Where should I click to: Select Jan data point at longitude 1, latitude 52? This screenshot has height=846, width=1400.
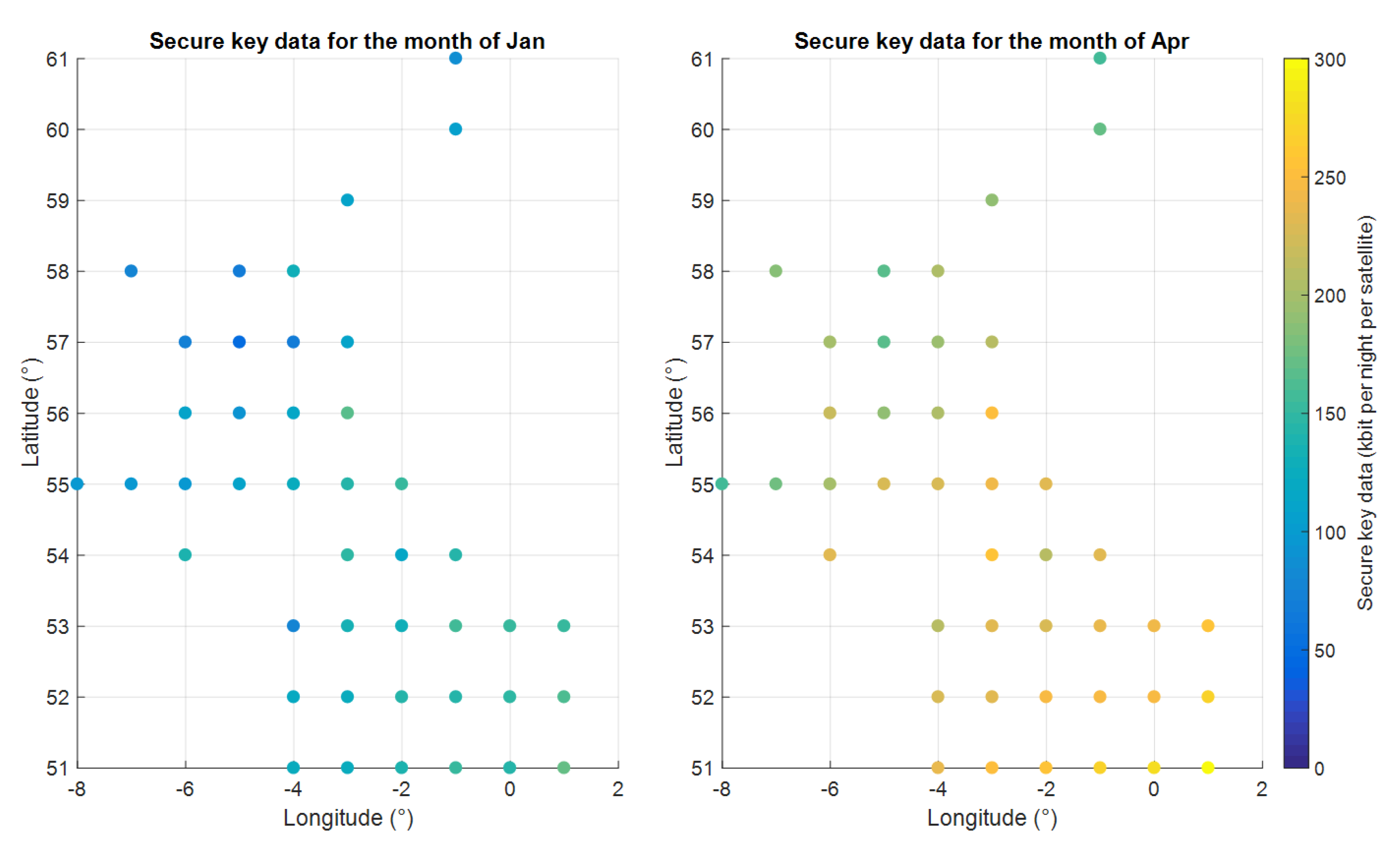564,696
